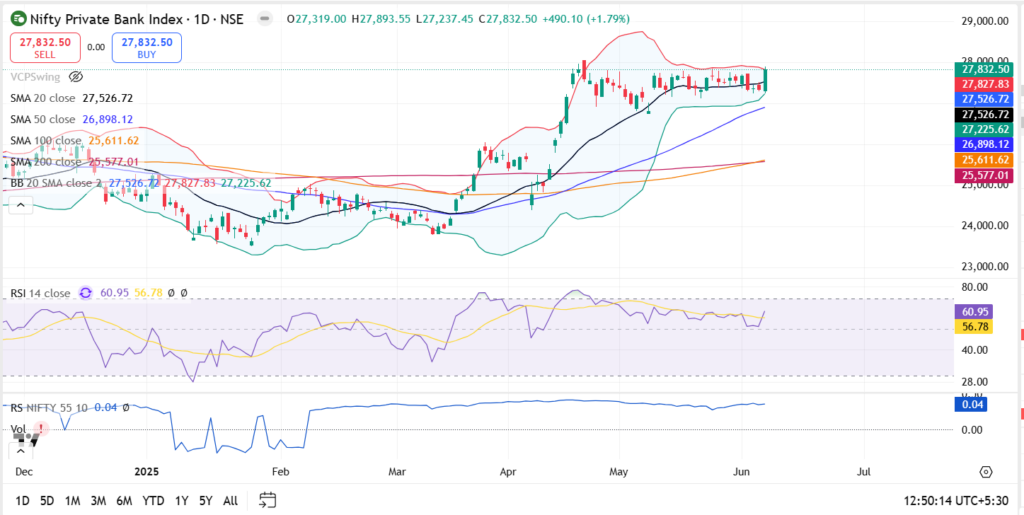Viewport: 1024px width, 515px height.
Task: Select the 5D time range
Action: (x=47, y=501)
